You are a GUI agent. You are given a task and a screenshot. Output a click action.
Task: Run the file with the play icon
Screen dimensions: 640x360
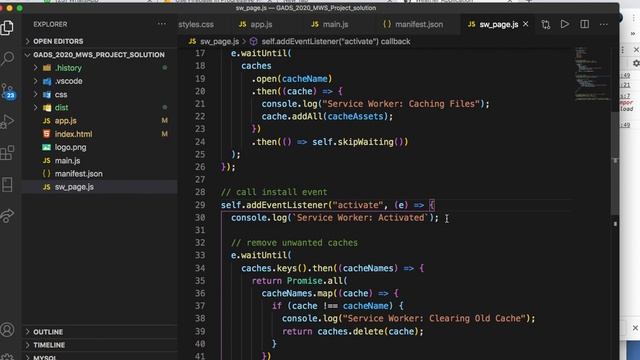point(565,24)
